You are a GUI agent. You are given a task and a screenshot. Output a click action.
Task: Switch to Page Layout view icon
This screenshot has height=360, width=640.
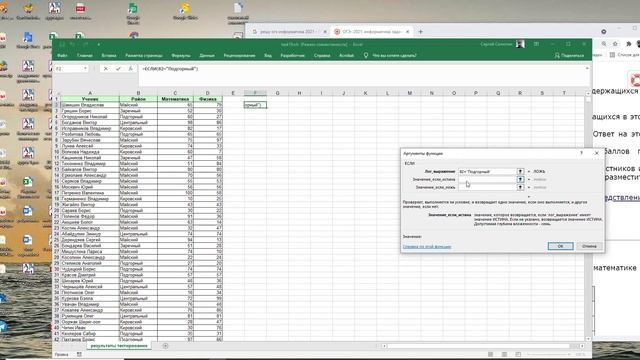tap(504, 354)
